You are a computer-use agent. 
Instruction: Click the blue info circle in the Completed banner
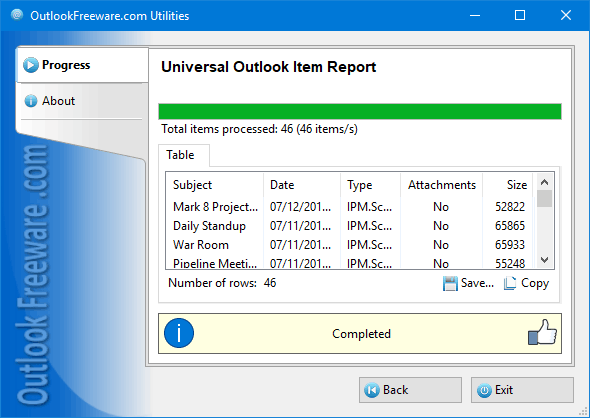pyautogui.click(x=179, y=333)
